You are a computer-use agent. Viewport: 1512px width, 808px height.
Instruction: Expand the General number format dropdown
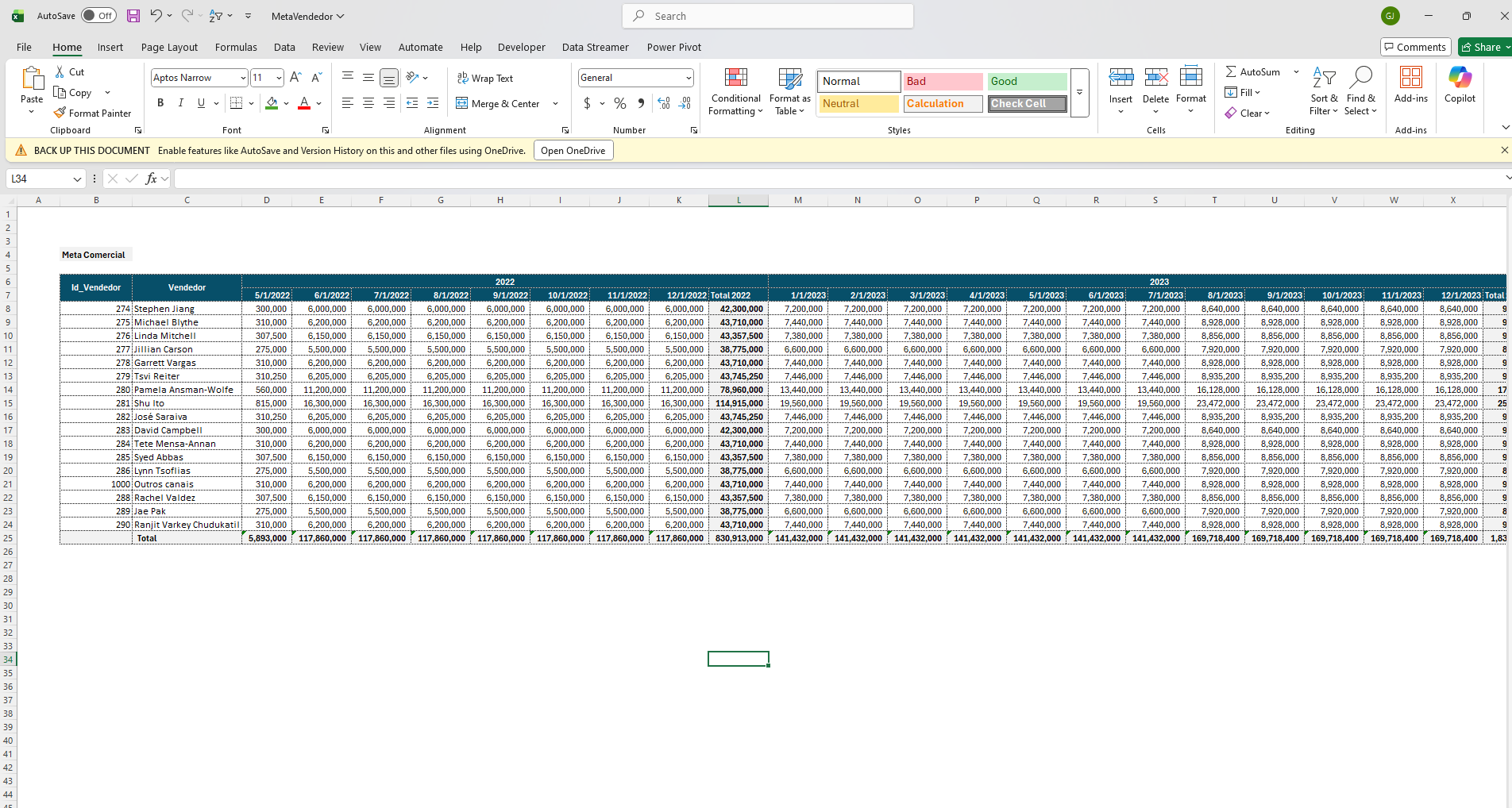tap(688, 78)
